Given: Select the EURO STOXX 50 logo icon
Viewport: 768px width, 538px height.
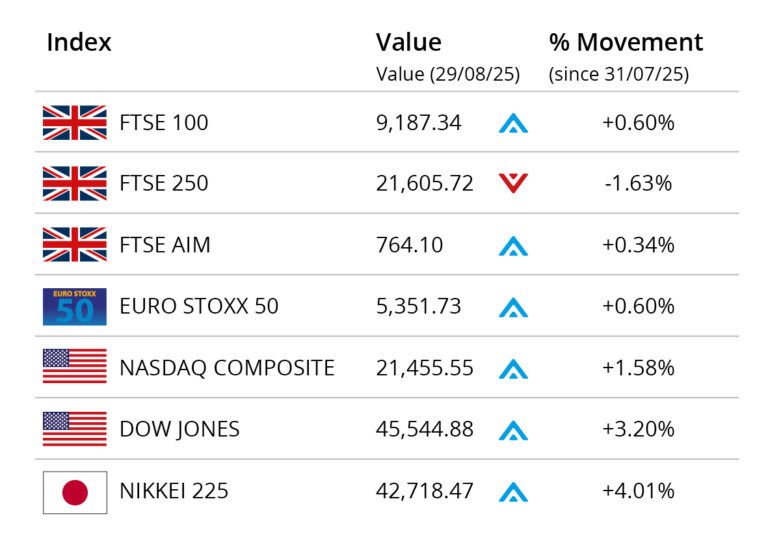Looking at the screenshot, I should click(x=74, y=306).
